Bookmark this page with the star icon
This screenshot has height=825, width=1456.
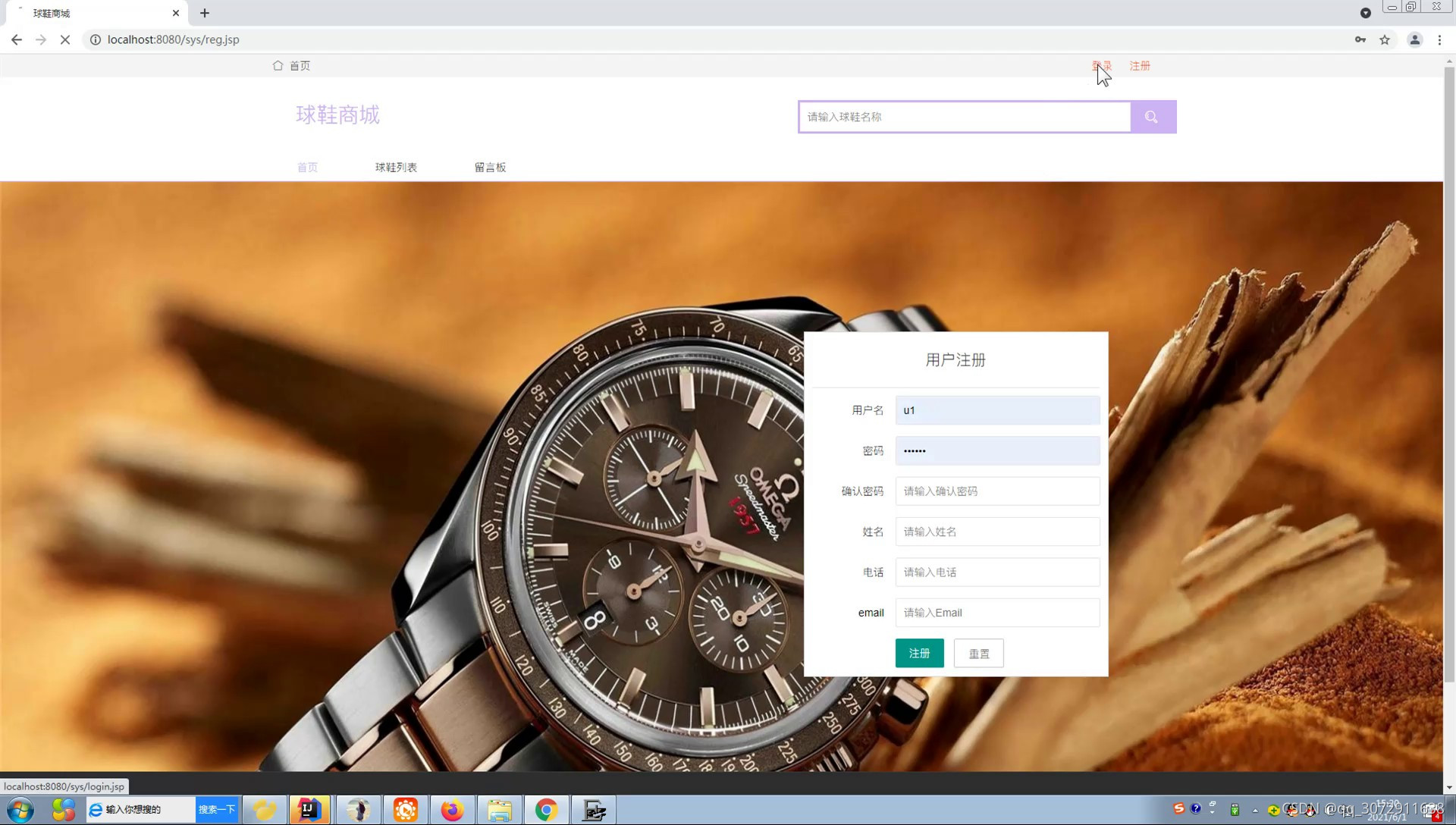tap(1385, 39)
